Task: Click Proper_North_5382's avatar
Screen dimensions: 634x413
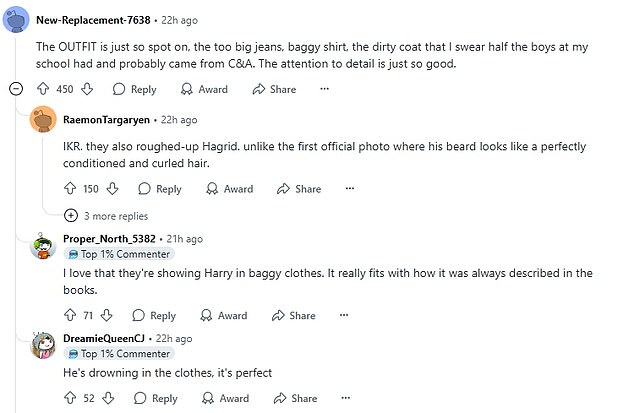Action: pos(43,247)
